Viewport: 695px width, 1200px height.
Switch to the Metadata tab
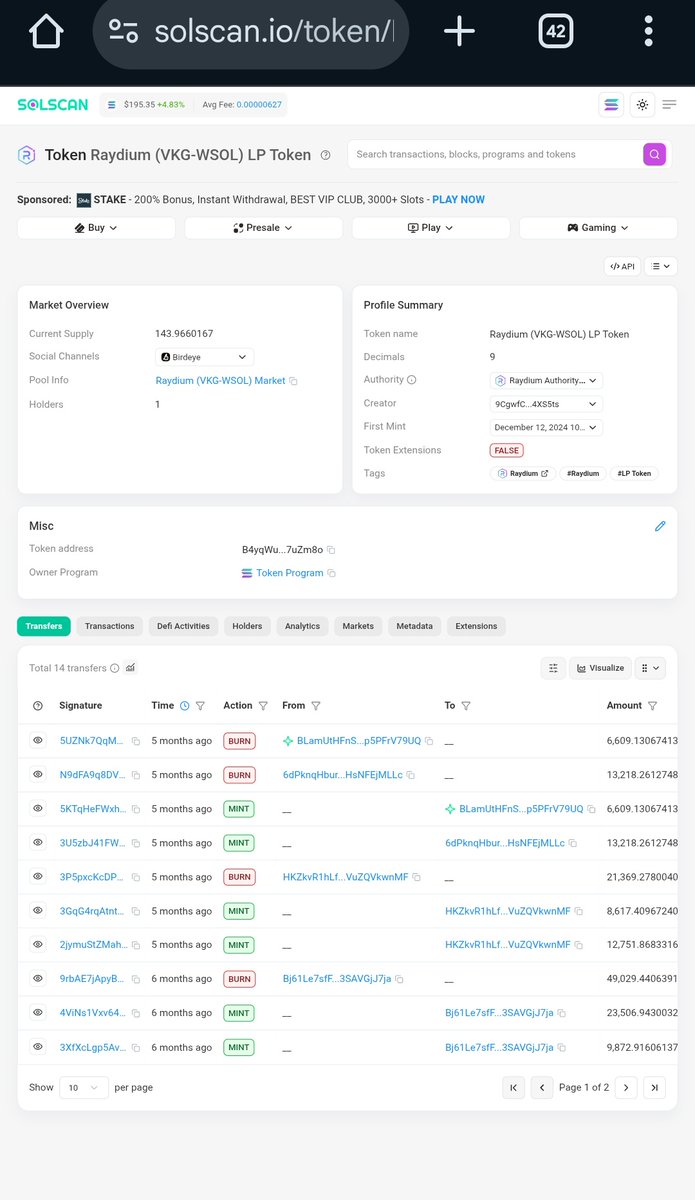tap(414, 626)
